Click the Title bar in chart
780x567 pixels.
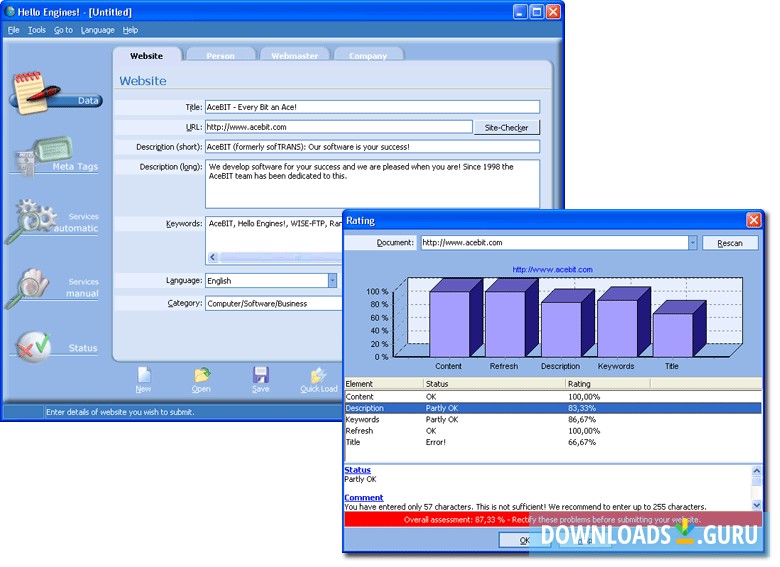click(673, 335)
